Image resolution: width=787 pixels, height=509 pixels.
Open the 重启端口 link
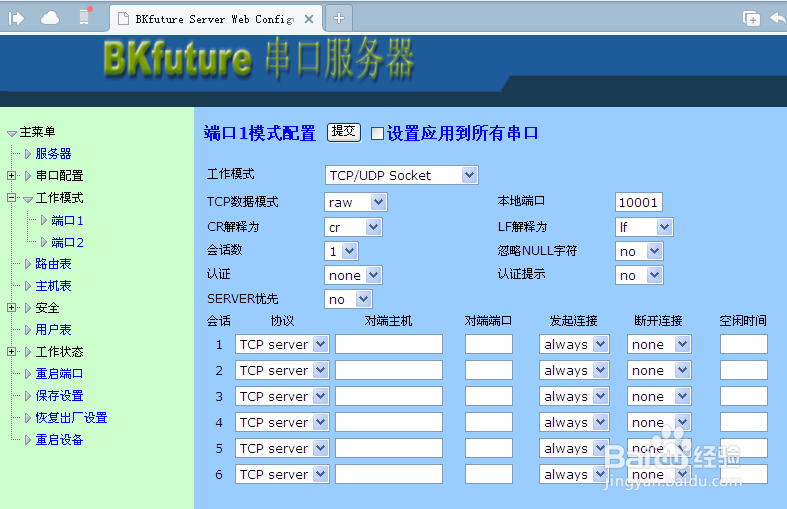(59, 373)
